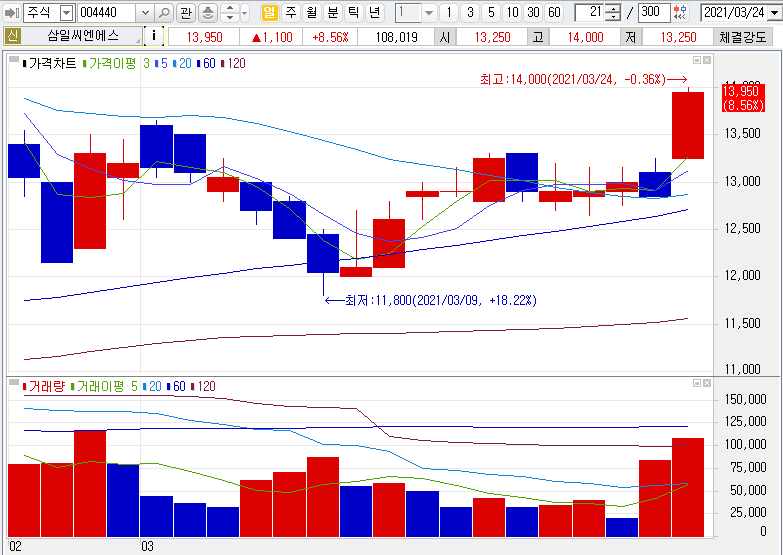Click the change rate +8.56%
Screen dimensions: 783x555
330,37
